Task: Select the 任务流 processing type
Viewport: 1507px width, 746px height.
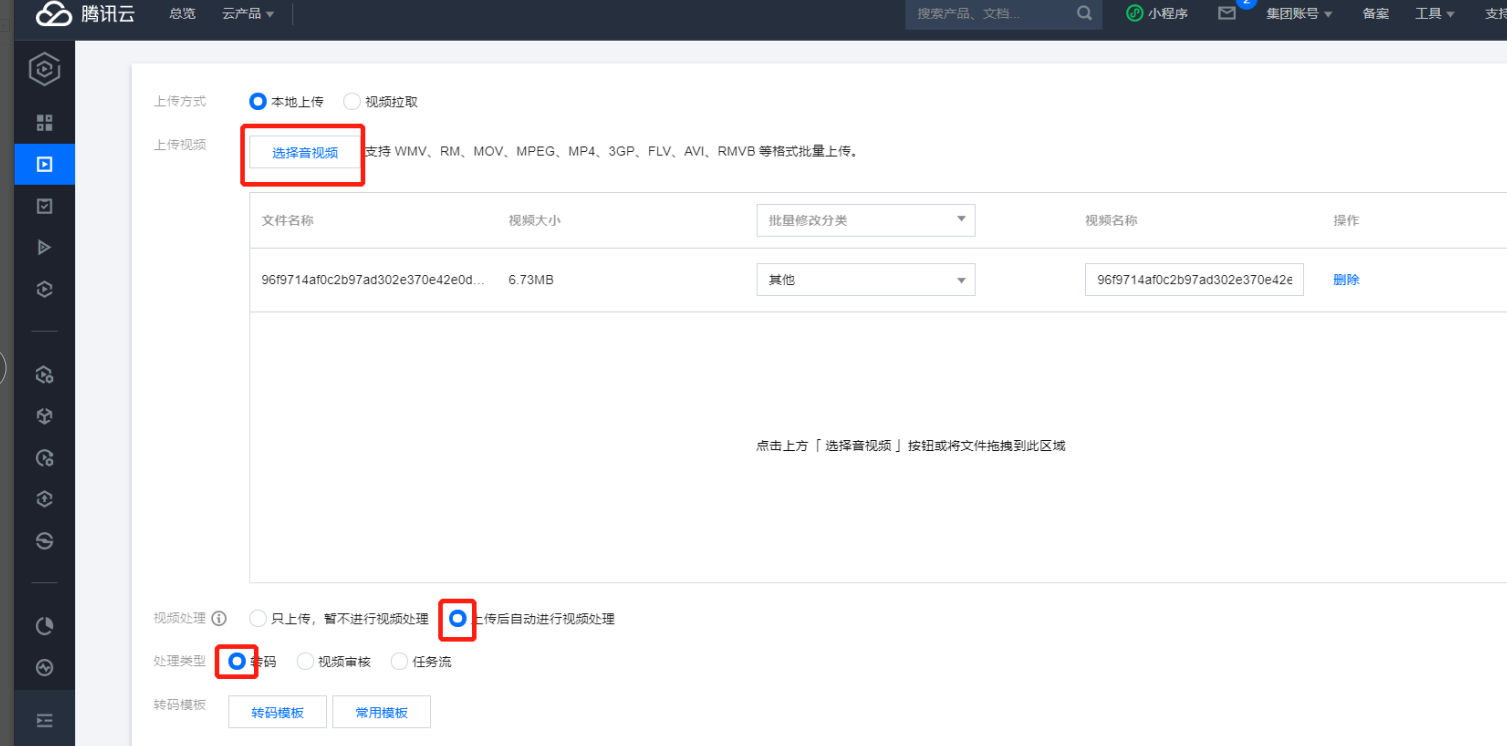Action: (400, 661)
